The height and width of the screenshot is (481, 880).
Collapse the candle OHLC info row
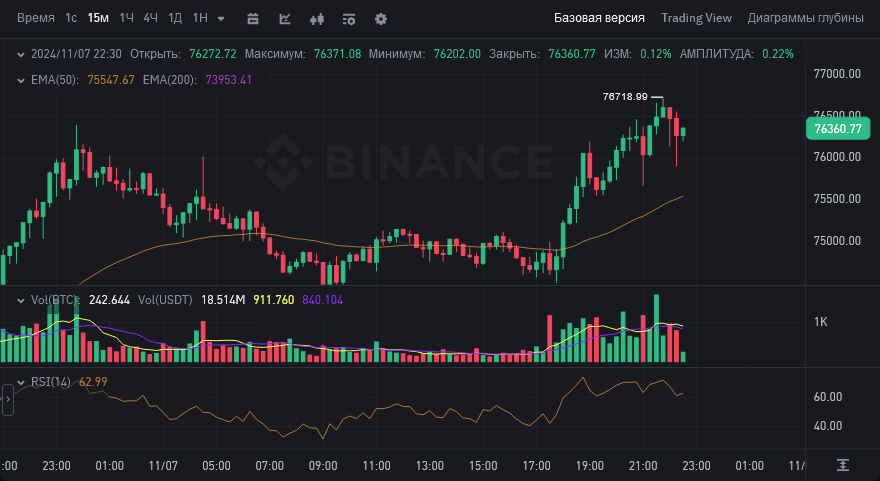coord(21,54)
